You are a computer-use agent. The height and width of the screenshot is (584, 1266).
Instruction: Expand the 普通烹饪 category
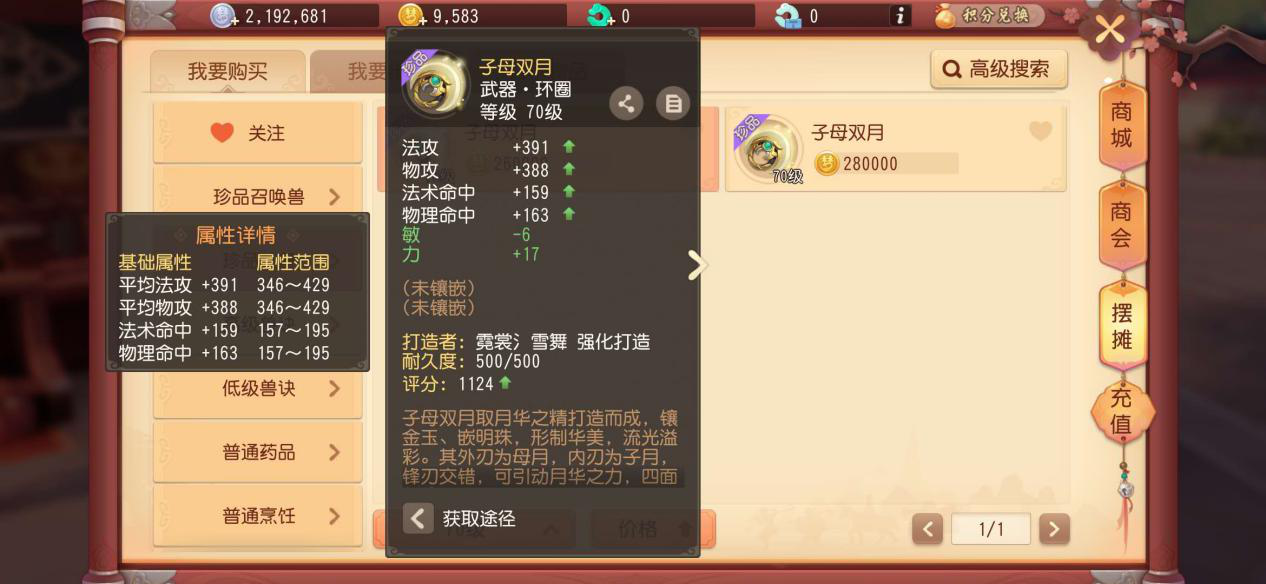[258, 516]
